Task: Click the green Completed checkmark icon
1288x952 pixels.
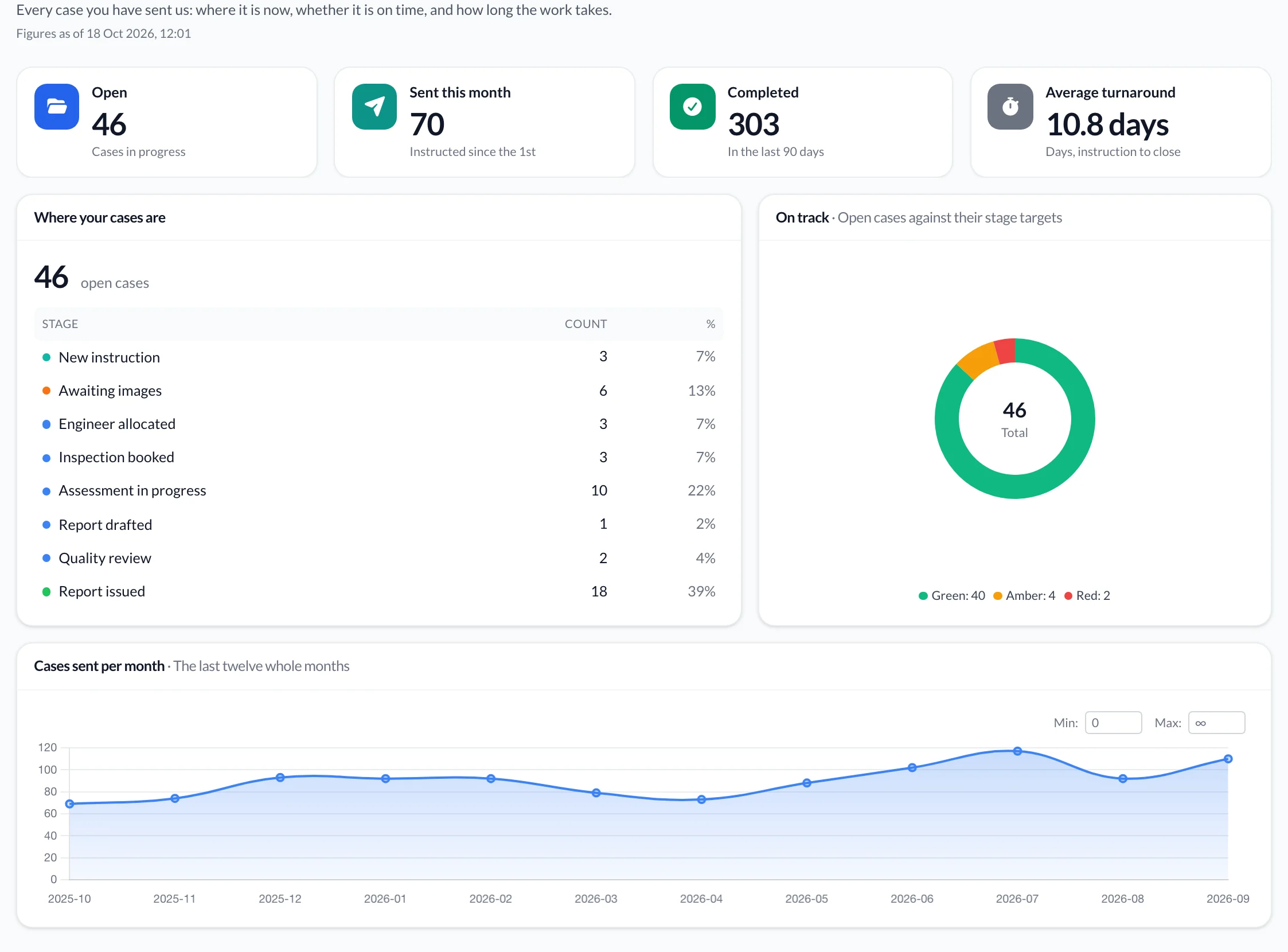Action: 692,107
